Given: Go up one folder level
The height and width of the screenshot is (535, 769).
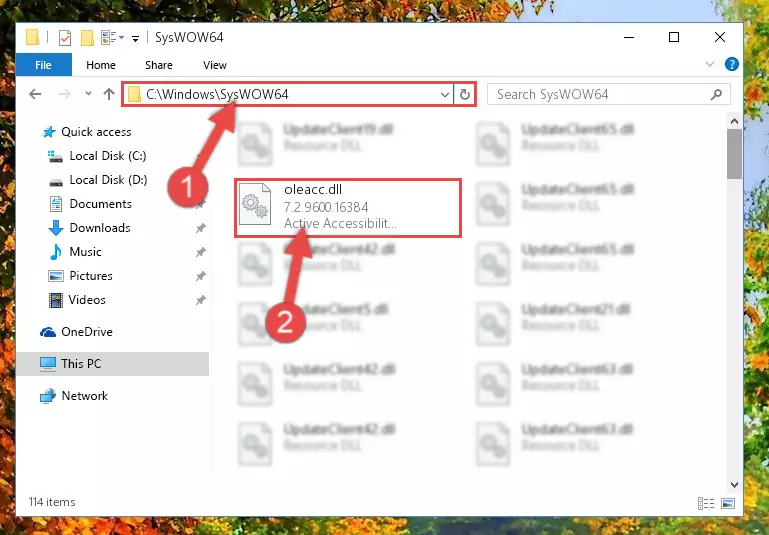Looking at the screenshot, I should point(109,94).
